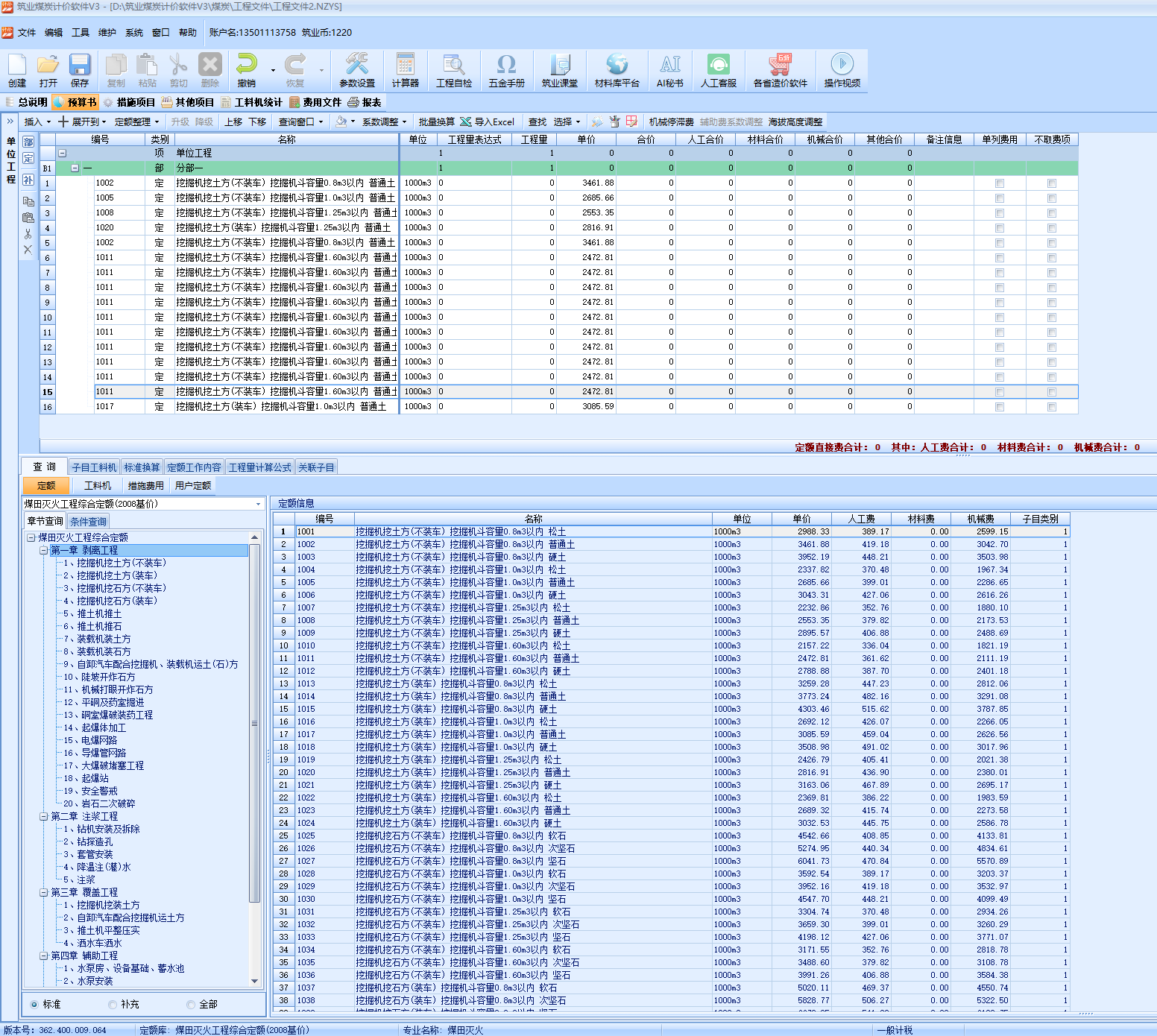Tick 单列费用 checkbox for row 1002 first row
The width and height of the screenshot is (1157, 1036).
pos(1000,183)
